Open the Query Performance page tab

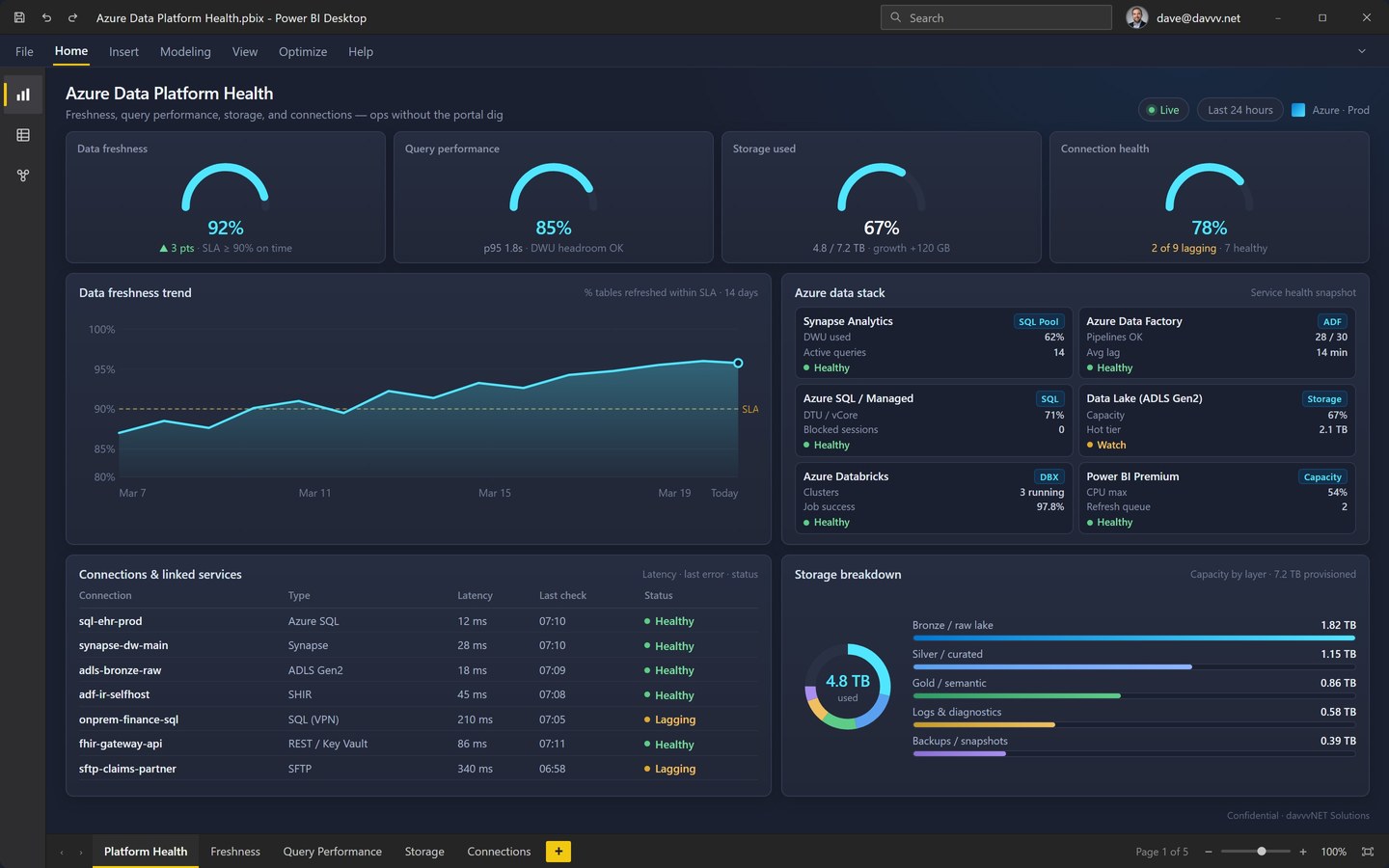[333, 852]
